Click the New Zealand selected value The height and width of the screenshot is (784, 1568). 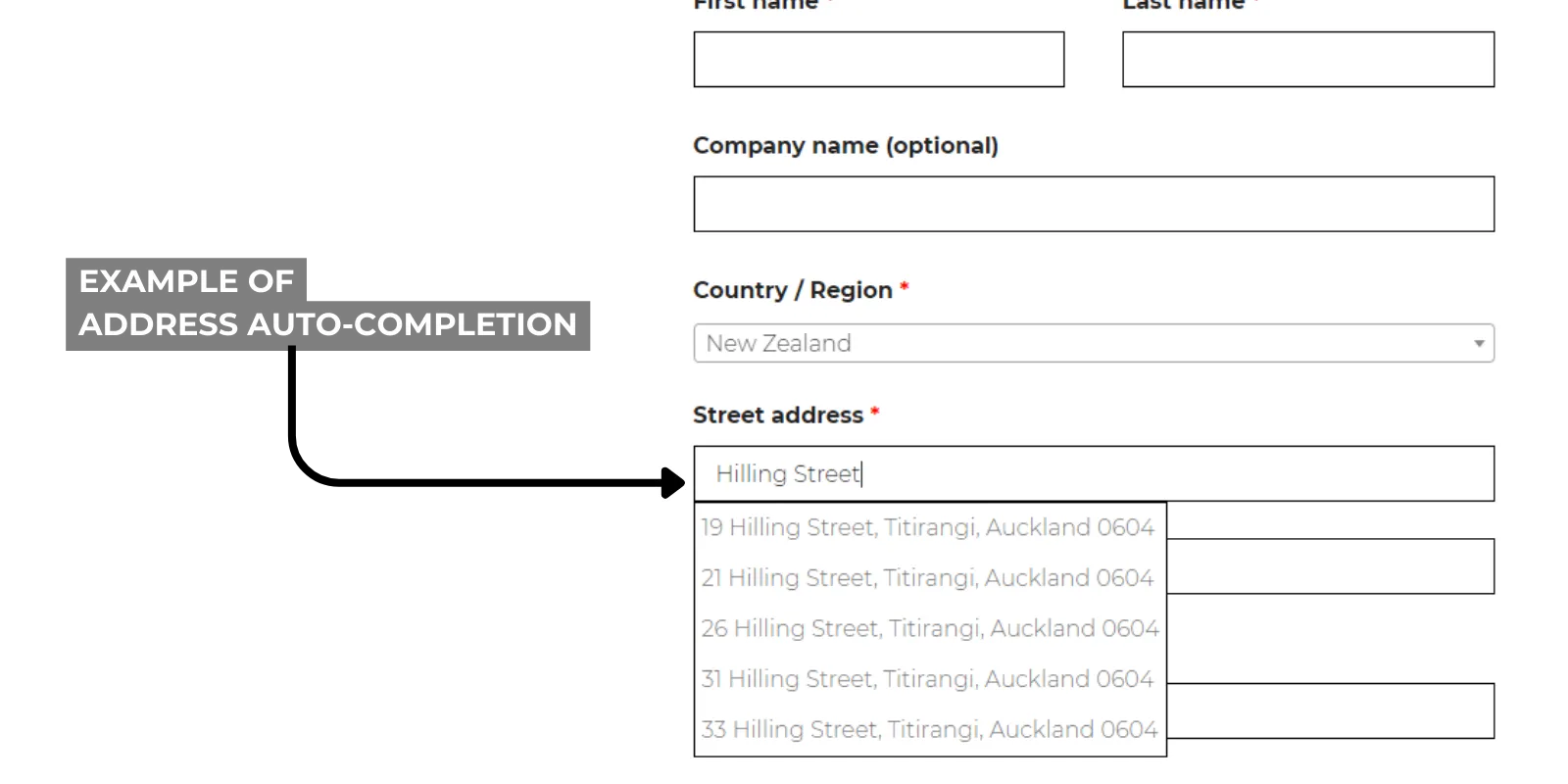tap(778, 343)
